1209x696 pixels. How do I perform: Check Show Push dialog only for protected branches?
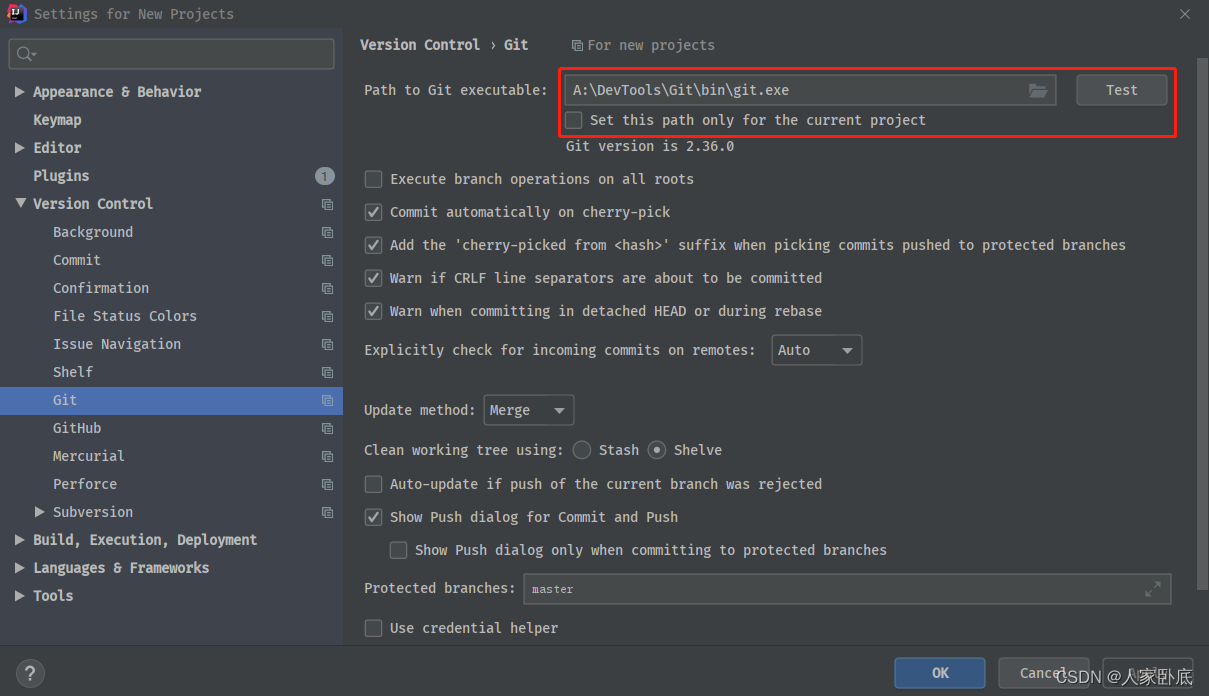click(398, 550)
